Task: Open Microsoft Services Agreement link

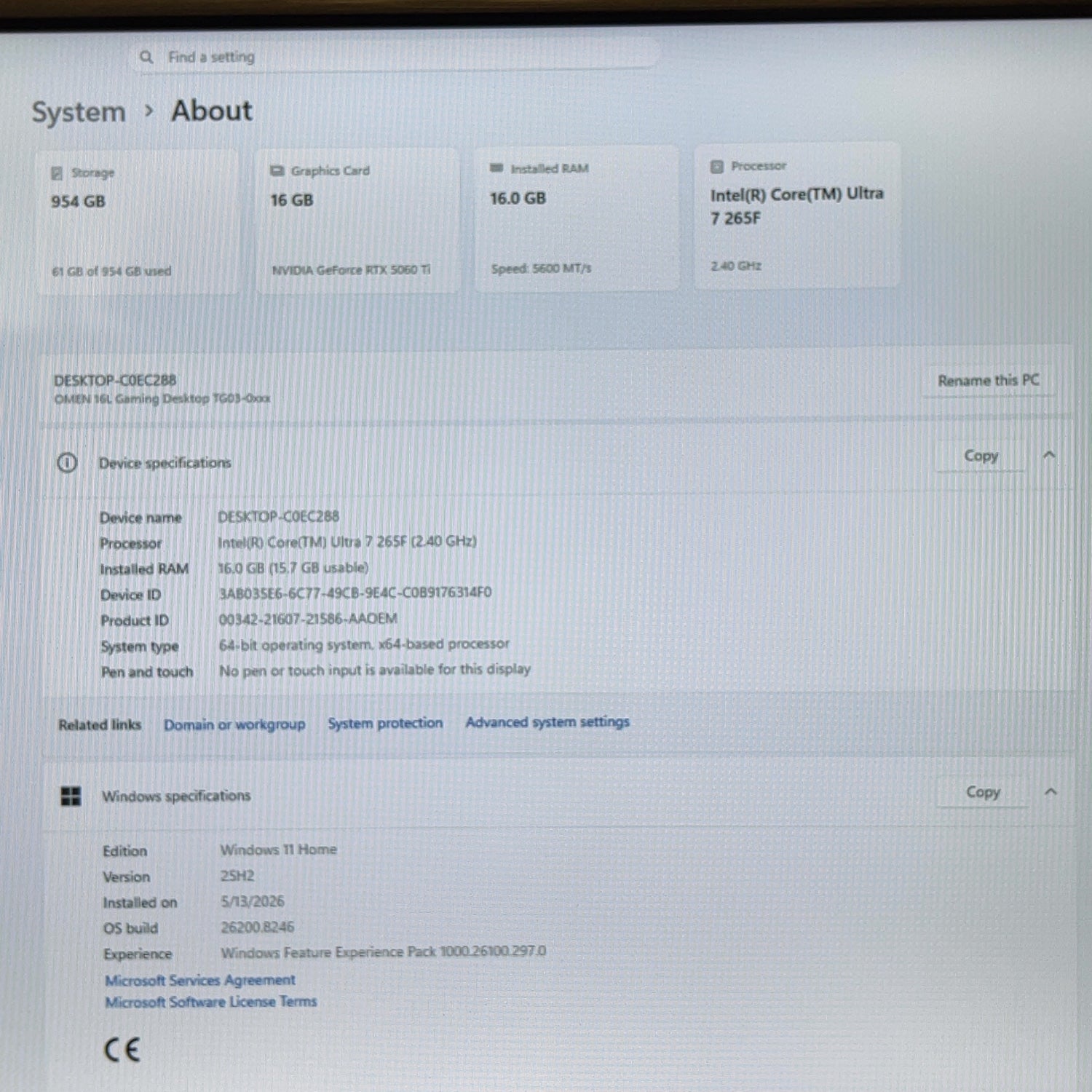Action: 200,980
